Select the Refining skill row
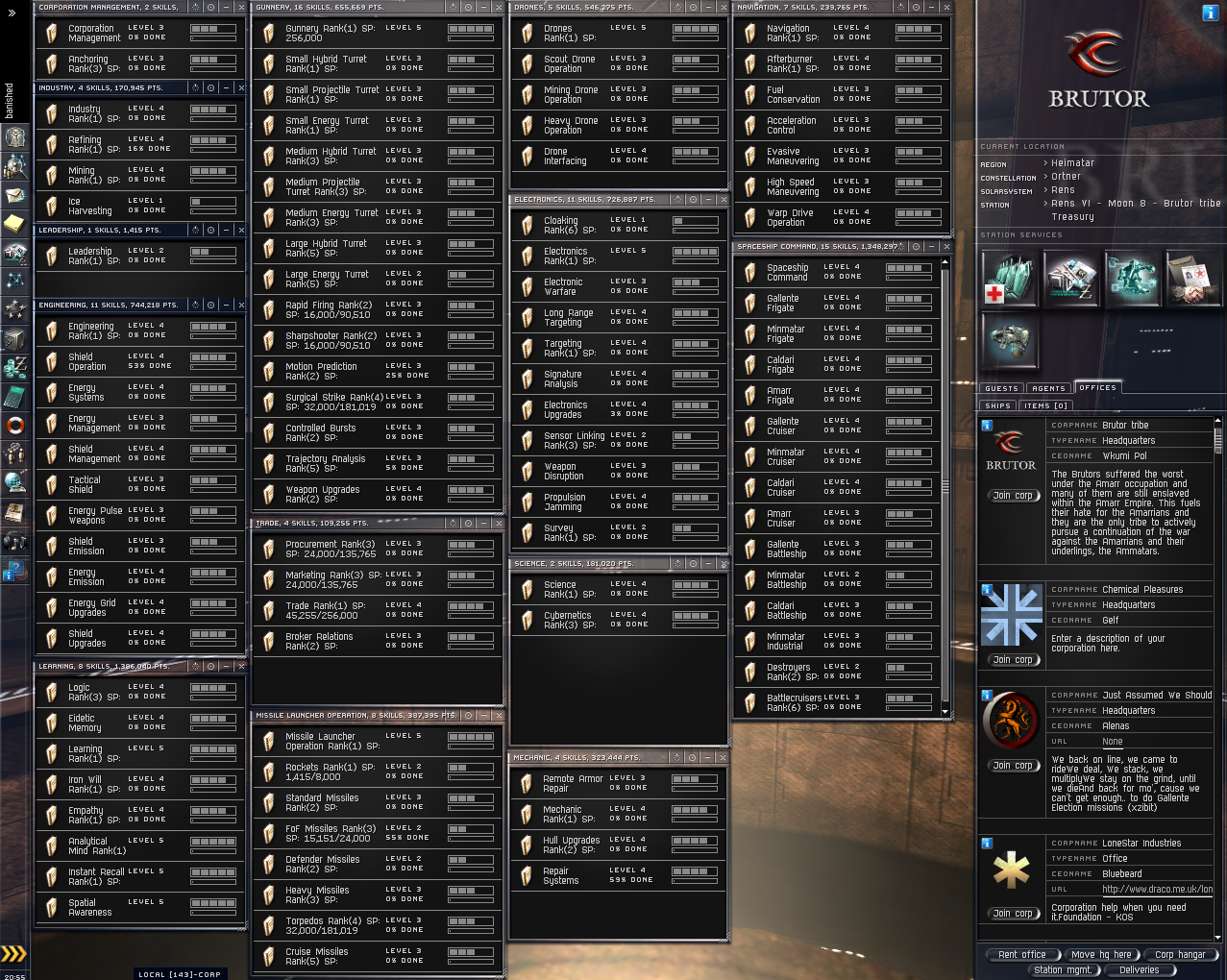This screenshot has width=1227, height=980. (x=139, y=144)
